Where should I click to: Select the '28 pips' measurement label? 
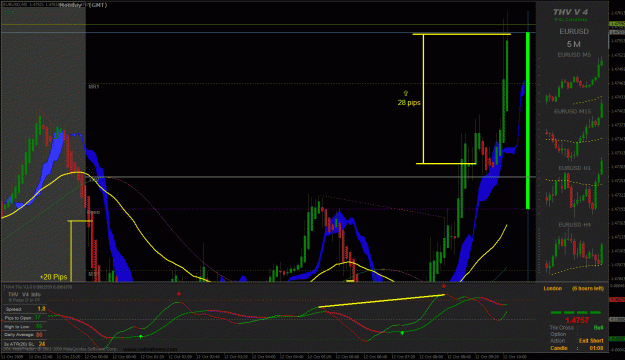(409, 102)
